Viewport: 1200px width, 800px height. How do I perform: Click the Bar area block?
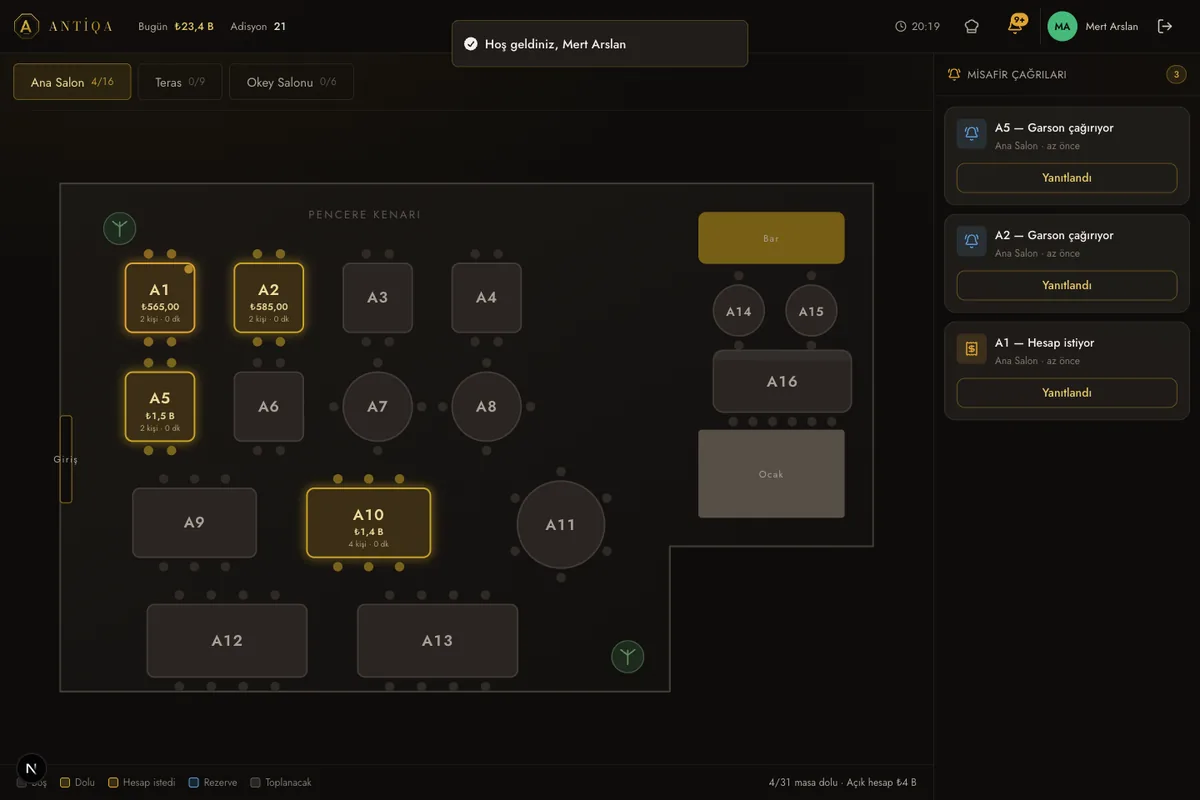point(771,238)
